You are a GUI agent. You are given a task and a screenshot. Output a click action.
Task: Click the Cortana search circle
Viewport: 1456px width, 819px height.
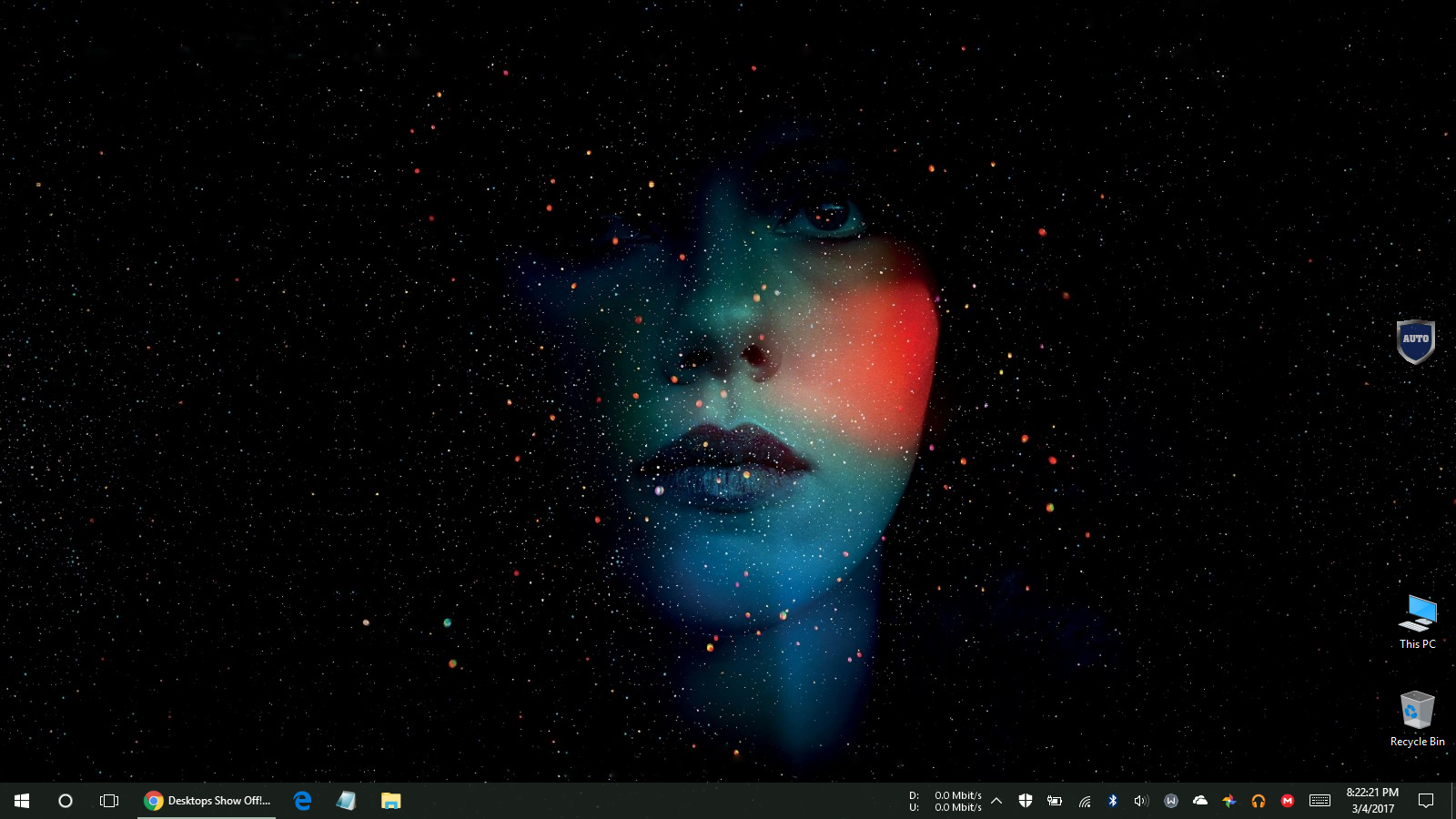[66, 801]
